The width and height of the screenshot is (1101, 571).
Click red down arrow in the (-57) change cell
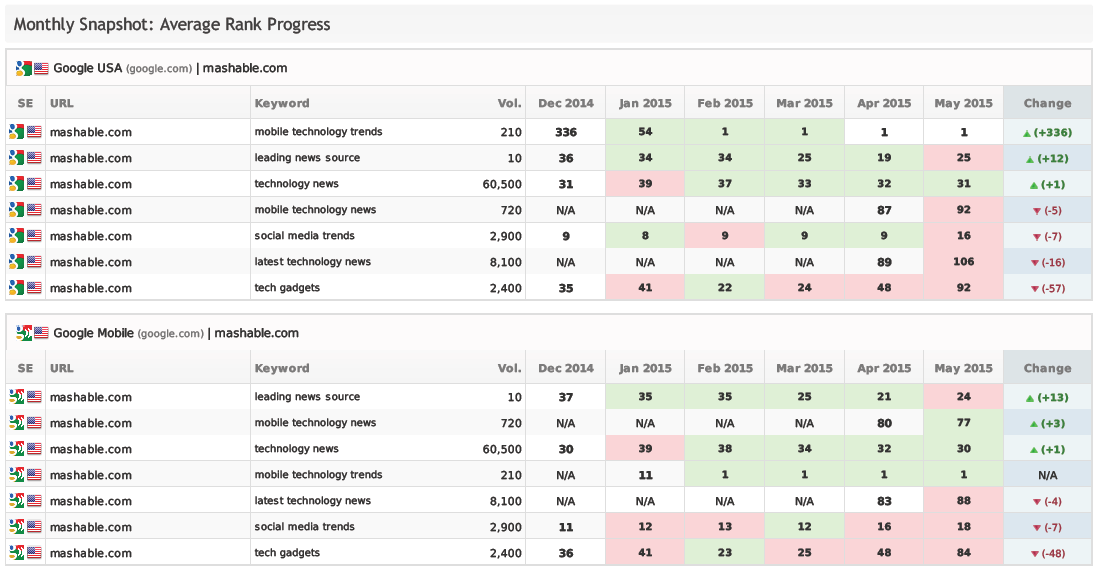coord(1034,289)
